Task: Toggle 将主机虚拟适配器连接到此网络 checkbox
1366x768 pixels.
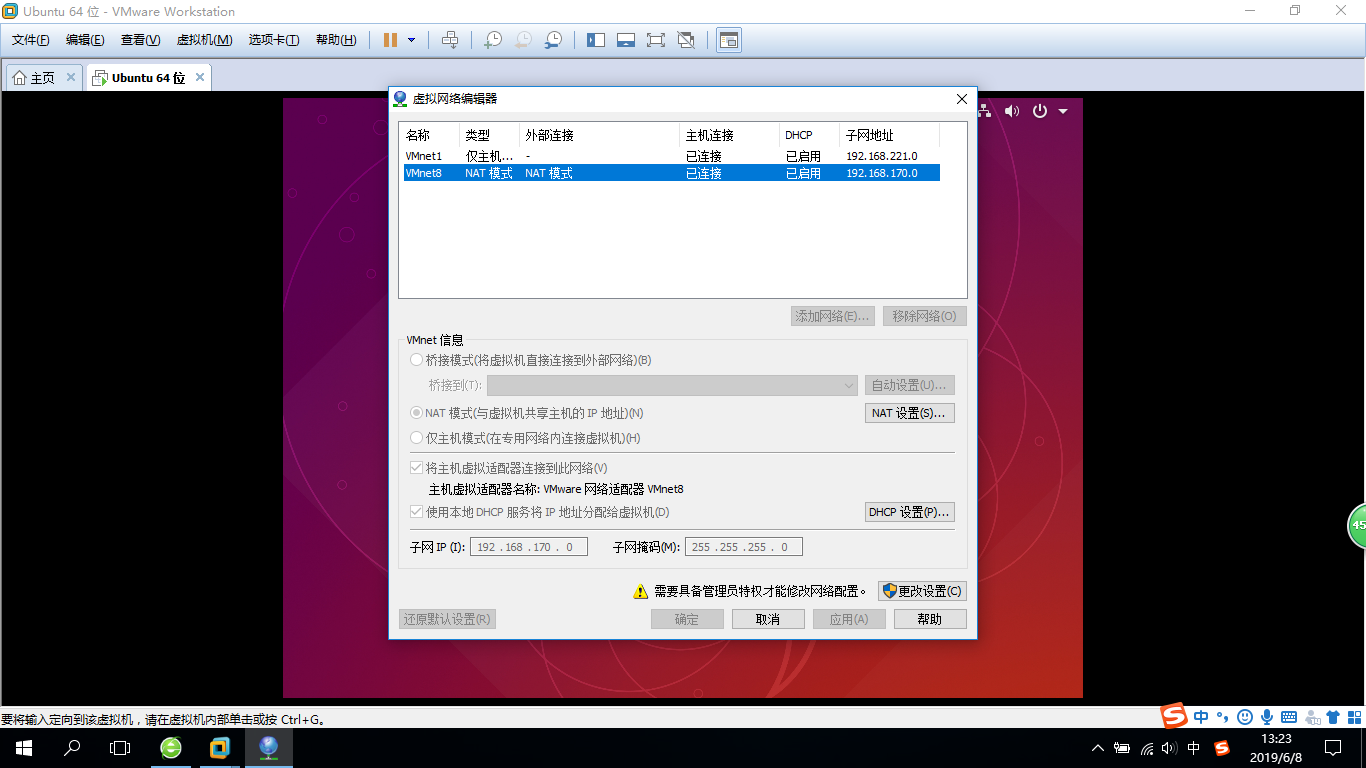Action: [x=417, y=468]
